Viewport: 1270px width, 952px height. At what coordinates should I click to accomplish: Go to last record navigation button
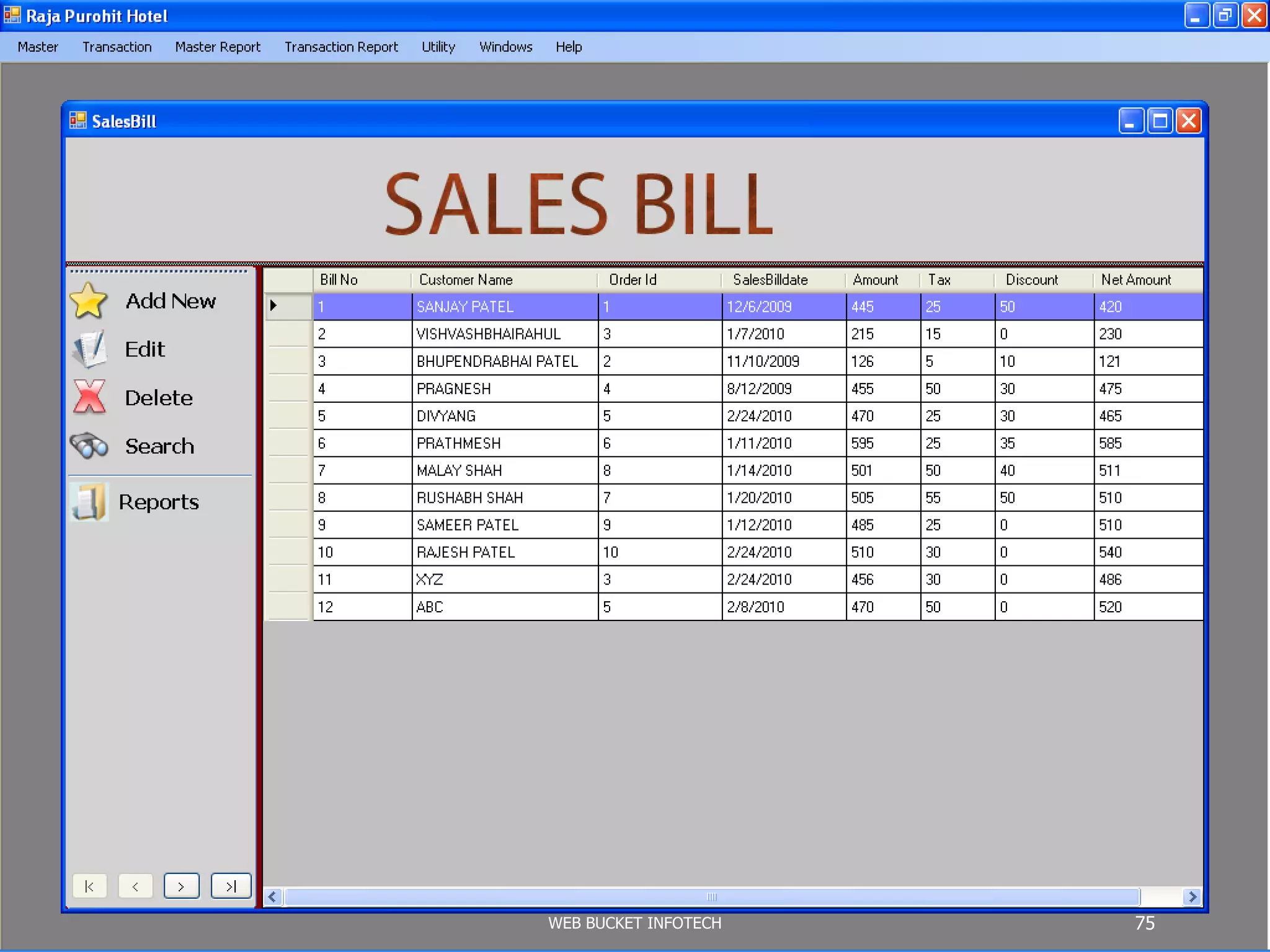(x=231, y=886)
